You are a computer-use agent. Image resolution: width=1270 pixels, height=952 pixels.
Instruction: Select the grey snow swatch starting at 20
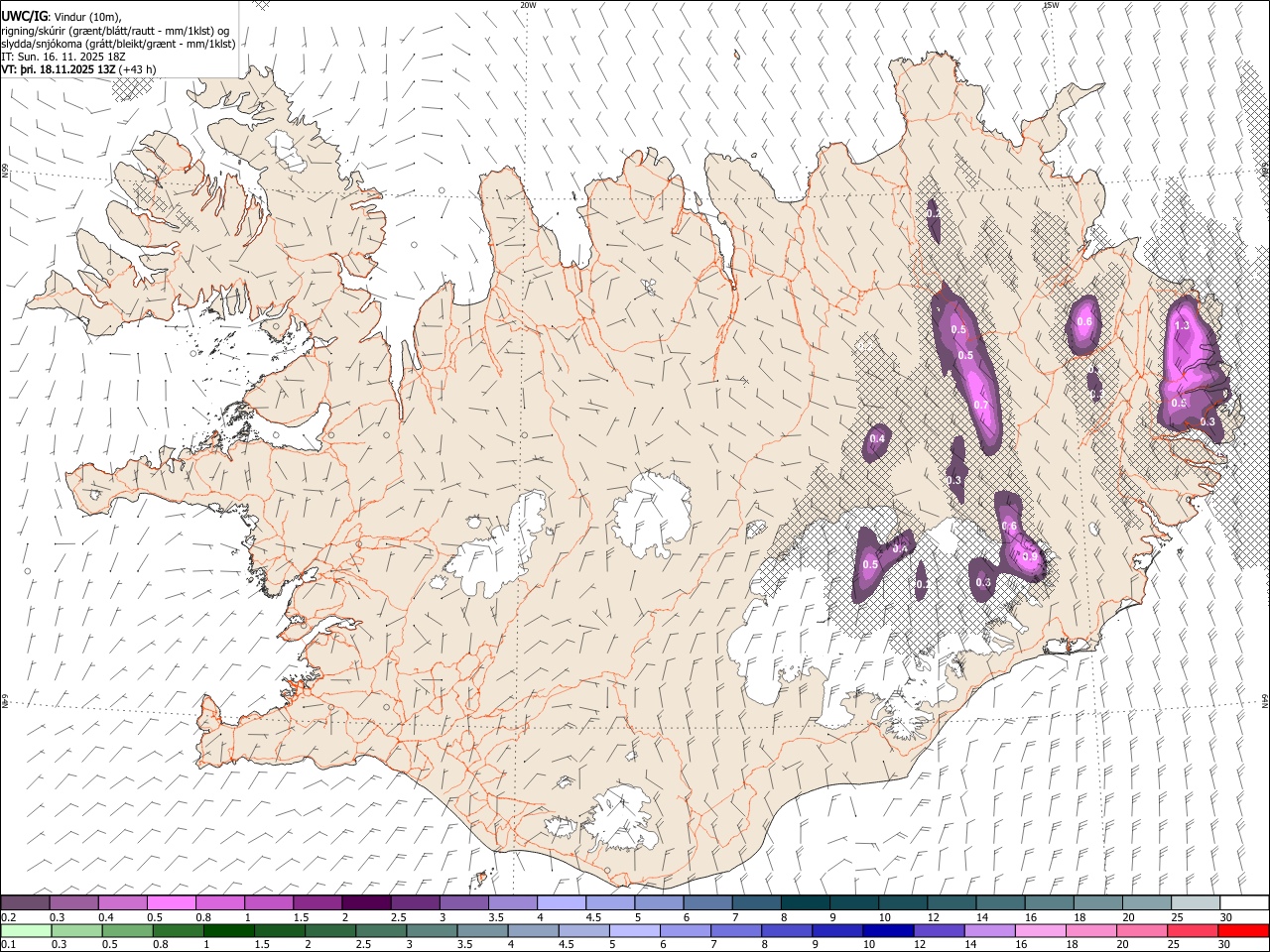click(1146, 902)
